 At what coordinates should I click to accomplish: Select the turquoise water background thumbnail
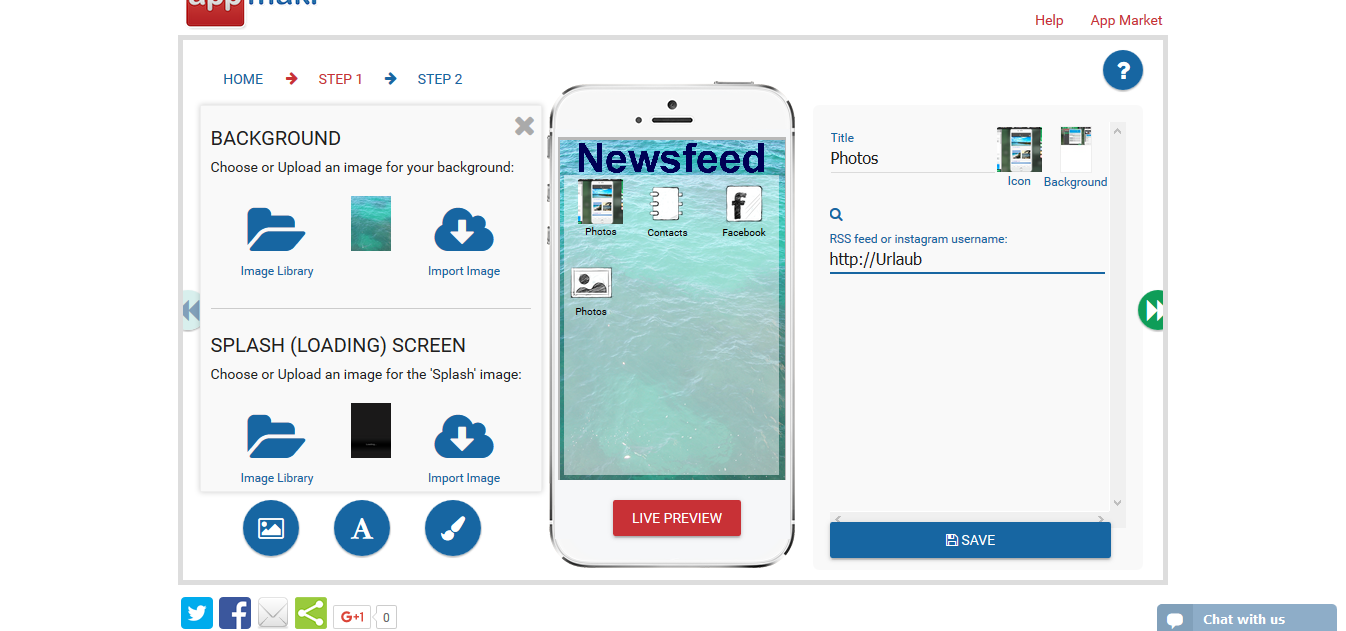[371, 223]
